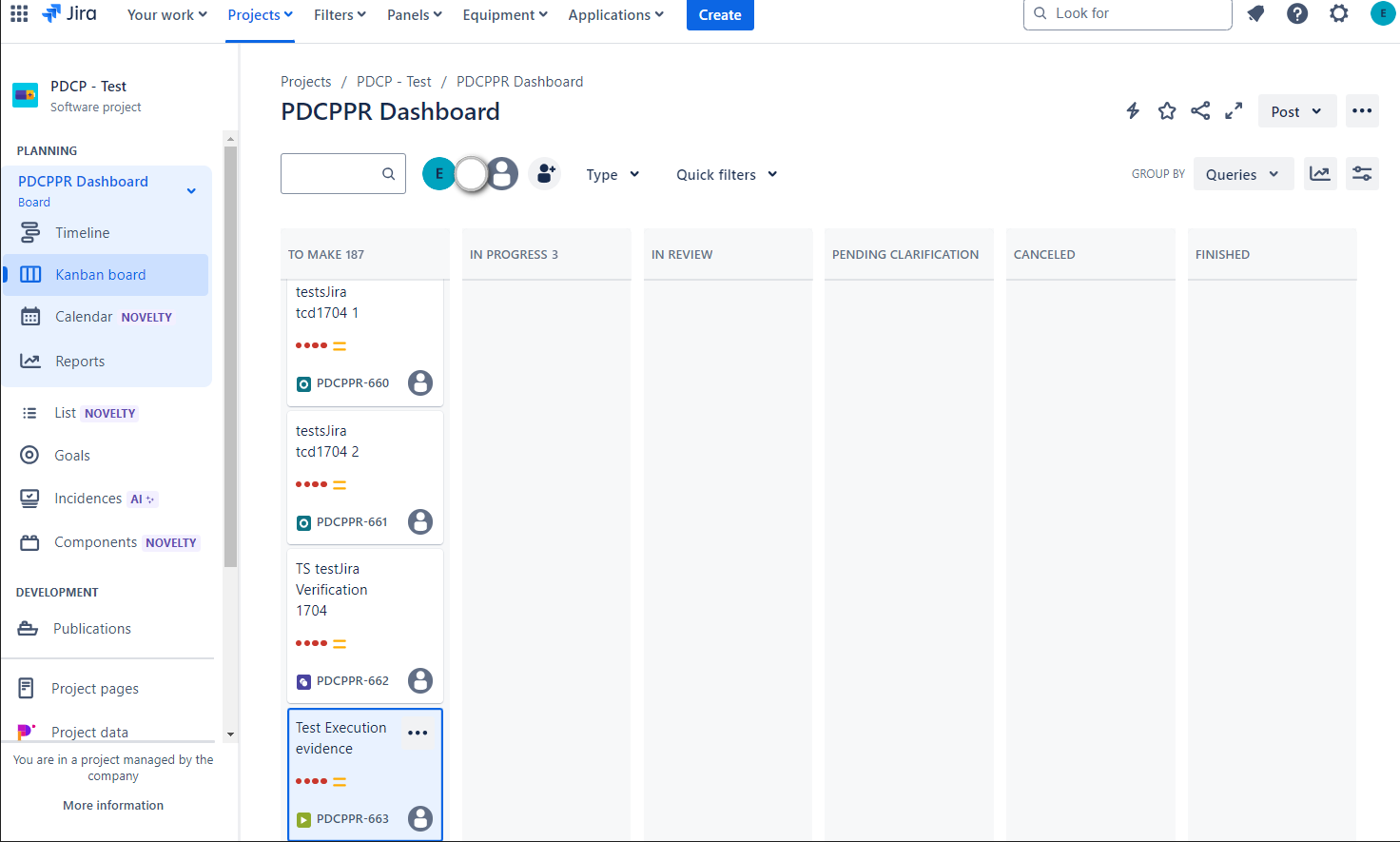Collapse the PDCPPR Dashboard board section

pyautogui.click(x=190, y=190)
